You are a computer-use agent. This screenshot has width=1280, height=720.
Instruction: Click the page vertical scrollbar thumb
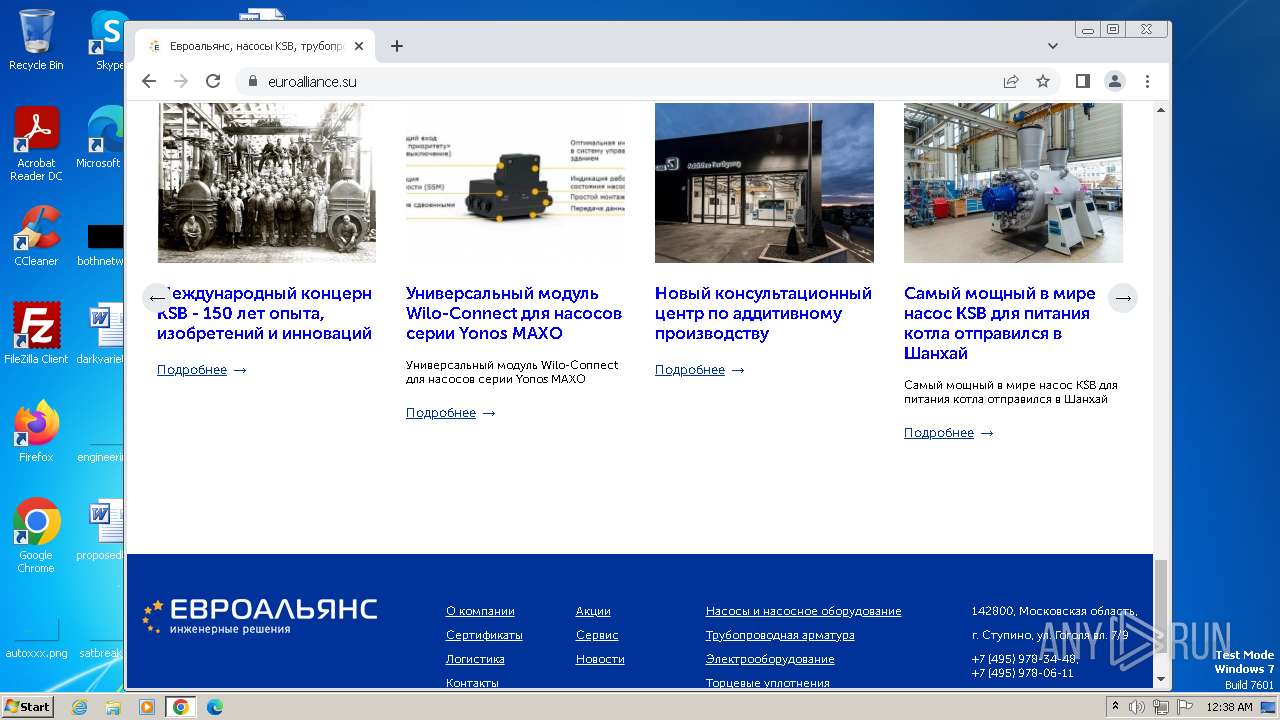point(1161,607)
